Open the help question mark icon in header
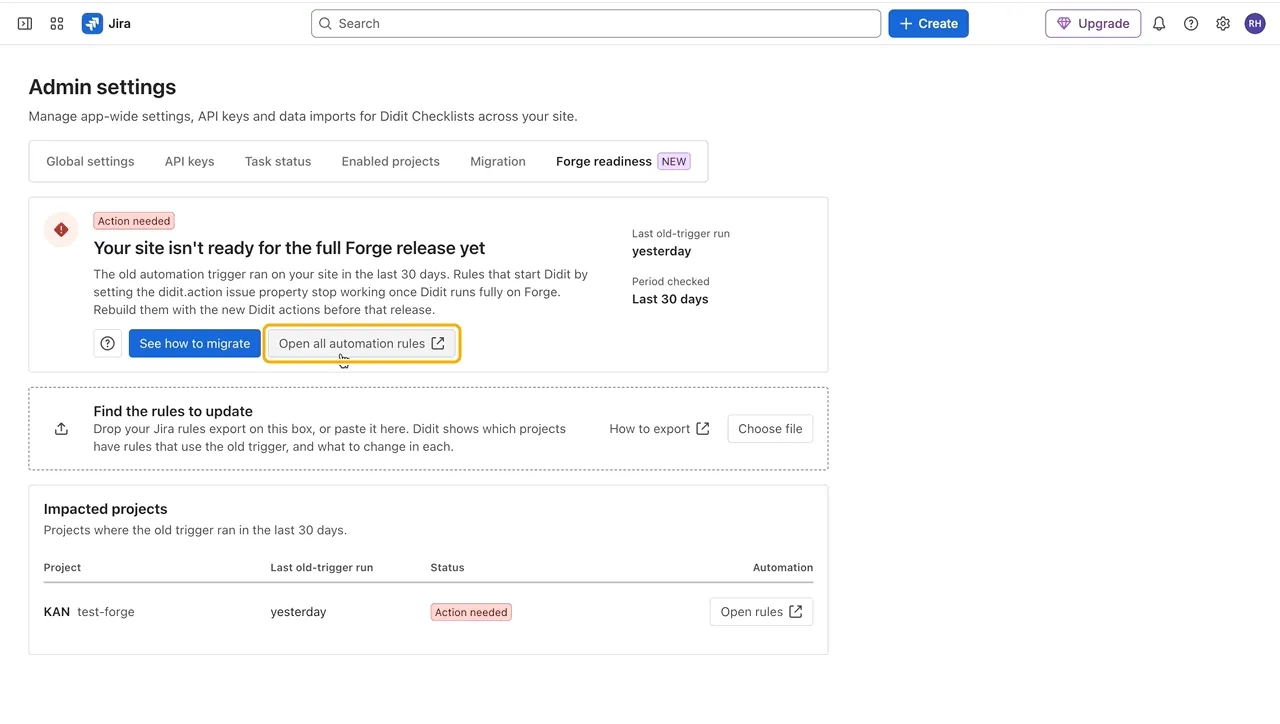The width and height of the screenshot is (1280, 724). click(1191, 23)
